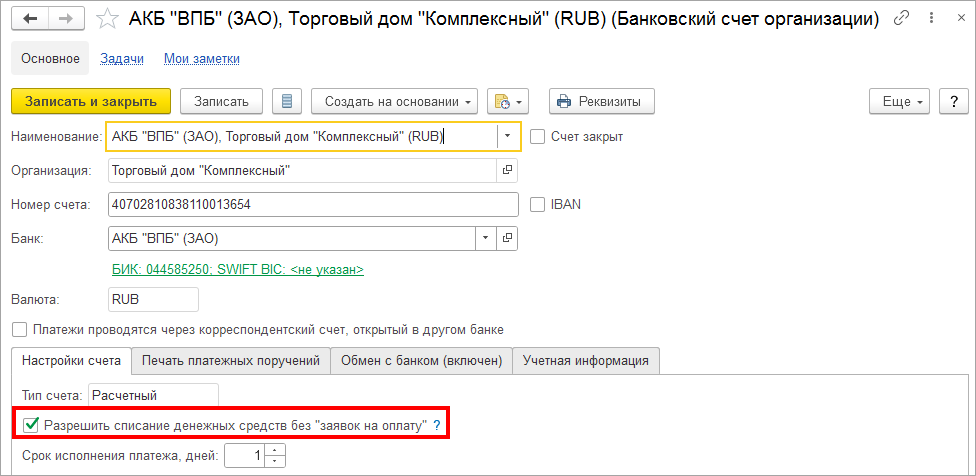Toggle the 'Счет закрыт' checkbox
Image resolution: width=976 pixels, height=476 pixels.
tap(537, 136)
